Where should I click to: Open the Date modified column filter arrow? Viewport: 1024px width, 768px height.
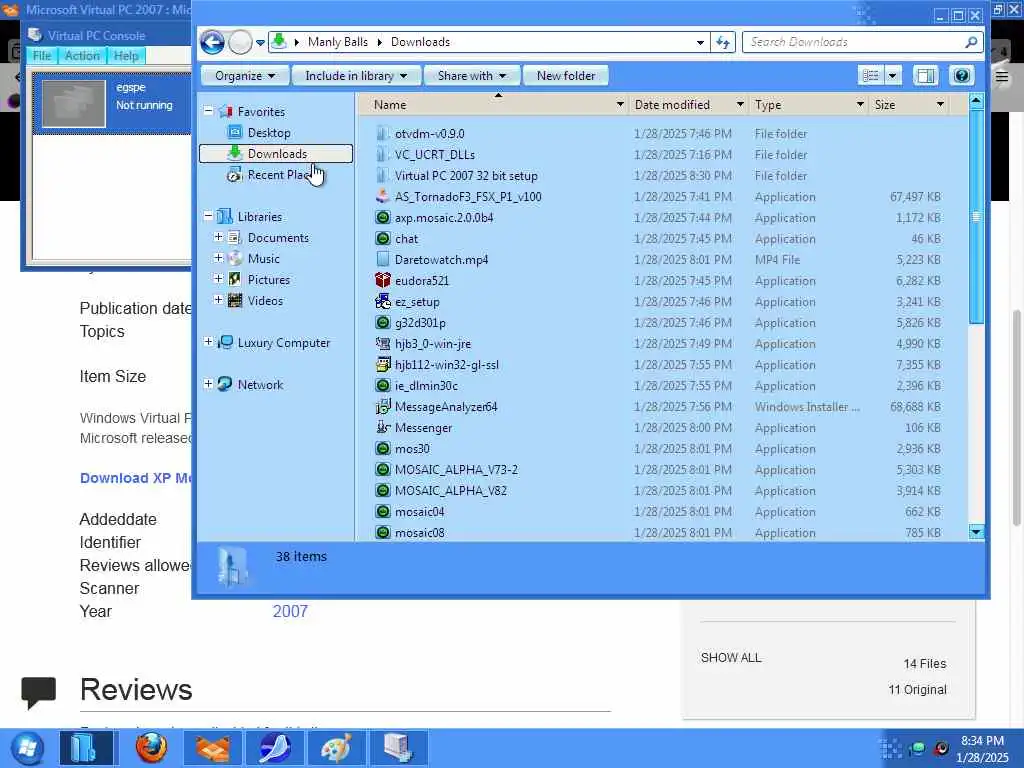[739, 104]
